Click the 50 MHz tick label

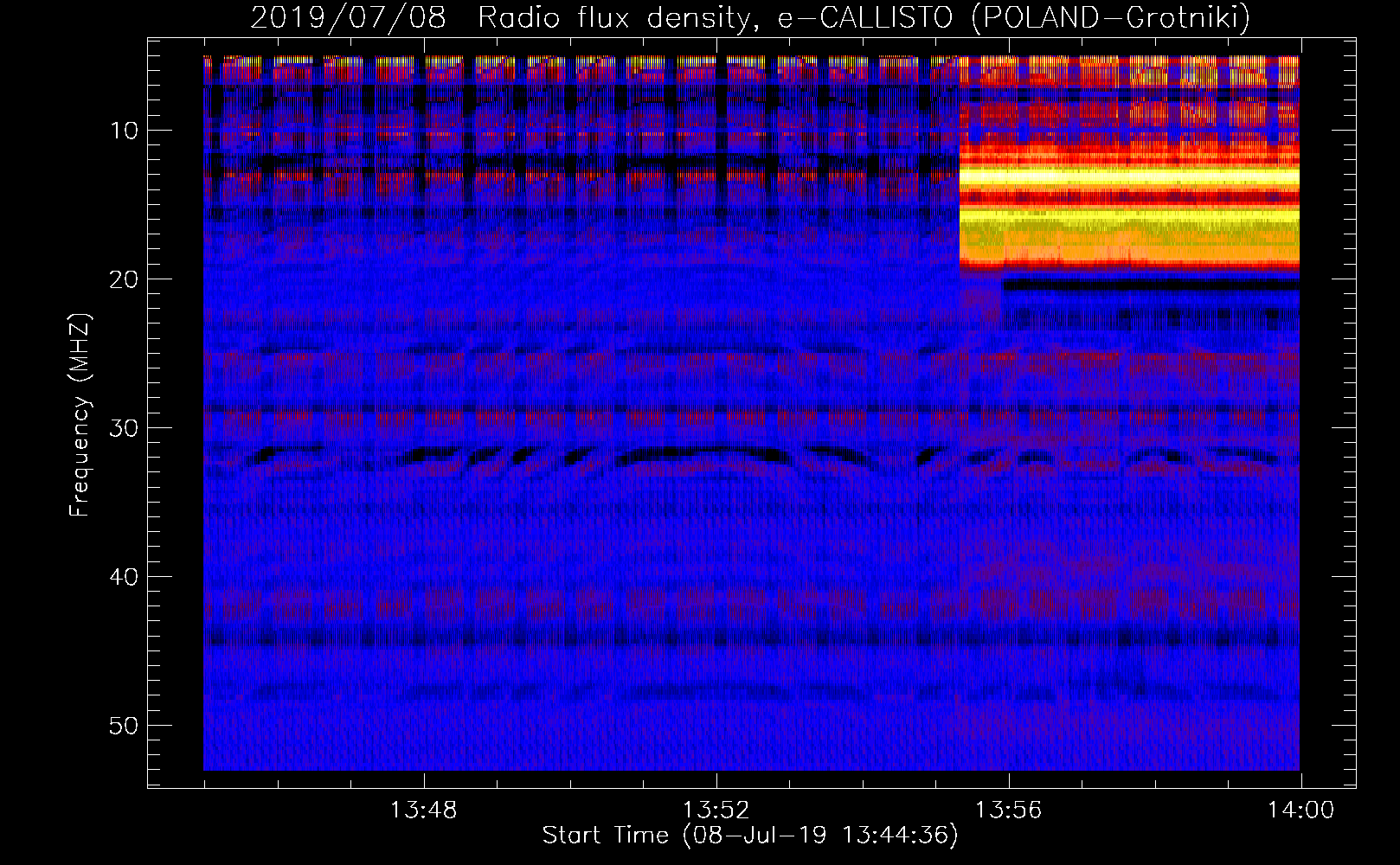coord(125,726)
